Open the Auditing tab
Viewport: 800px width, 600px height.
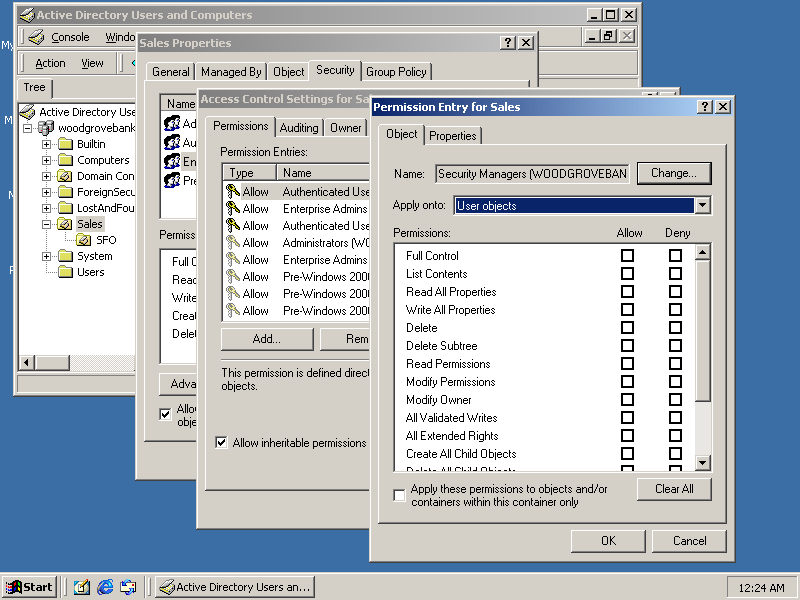coord(299,128)
